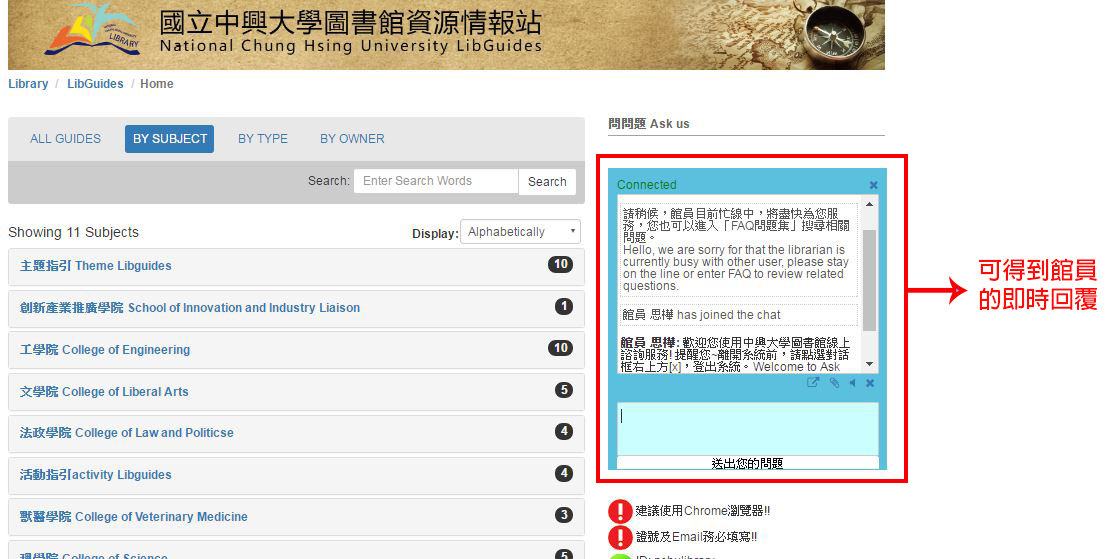The image size is (1108, 559).
Task: Open the LibGuides breadcrumb link
Action: [x=95, y=83]
